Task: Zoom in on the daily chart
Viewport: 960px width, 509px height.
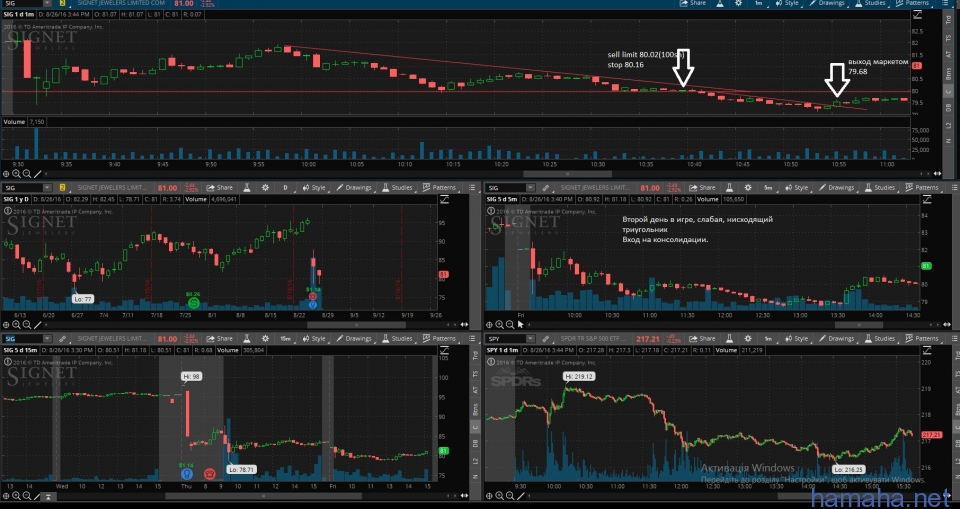Action: (x=17, y=325)
